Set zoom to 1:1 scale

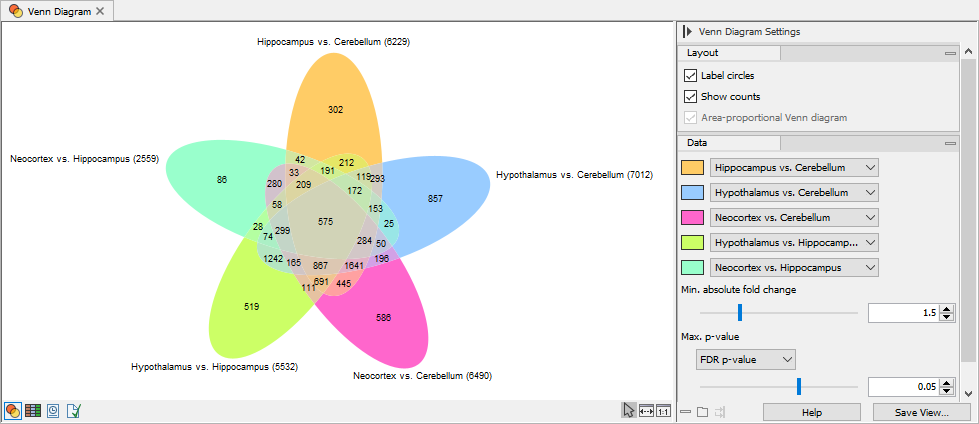coord(663,411)
